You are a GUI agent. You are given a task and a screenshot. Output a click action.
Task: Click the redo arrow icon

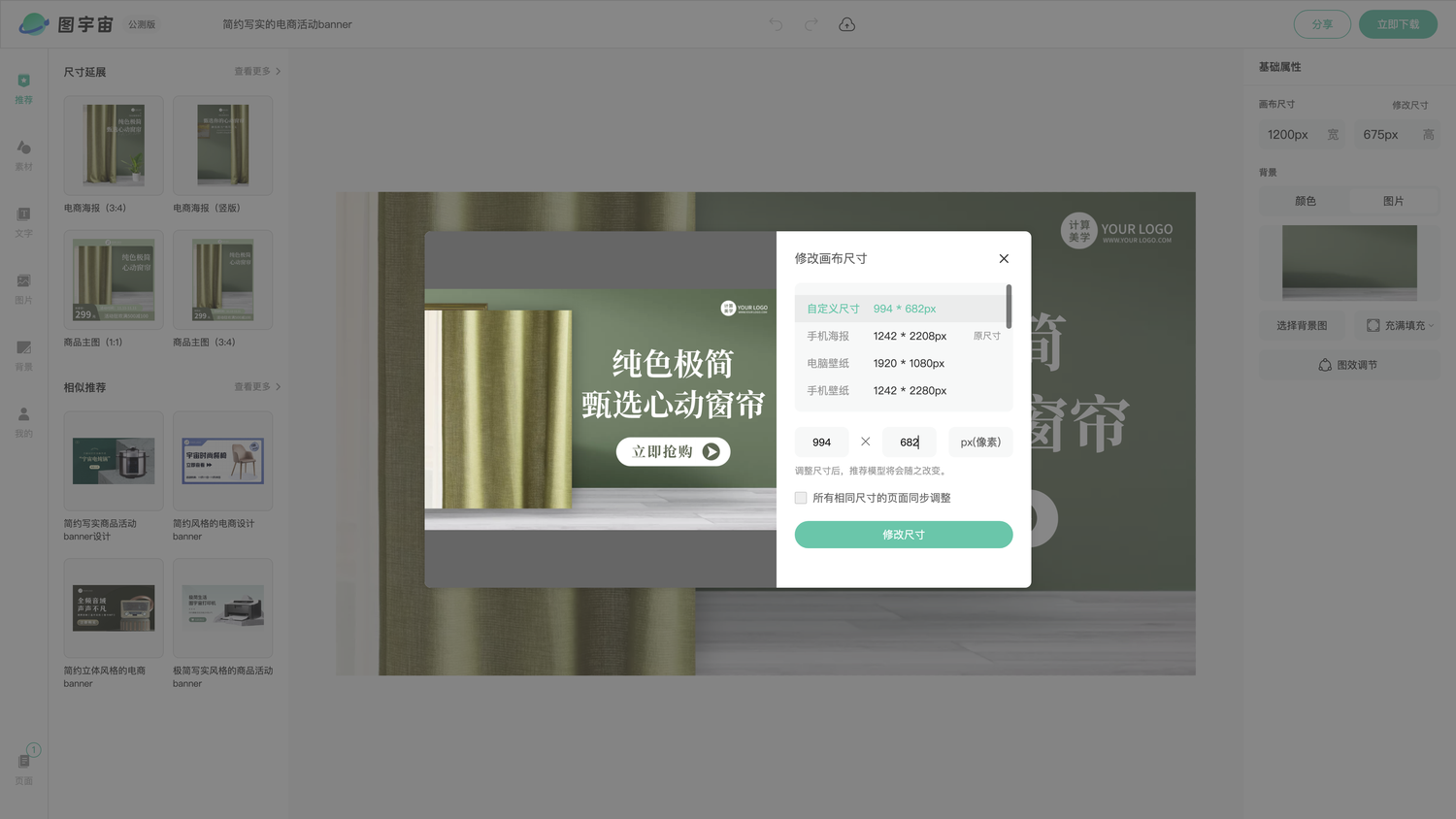click(x=811, y=24)
